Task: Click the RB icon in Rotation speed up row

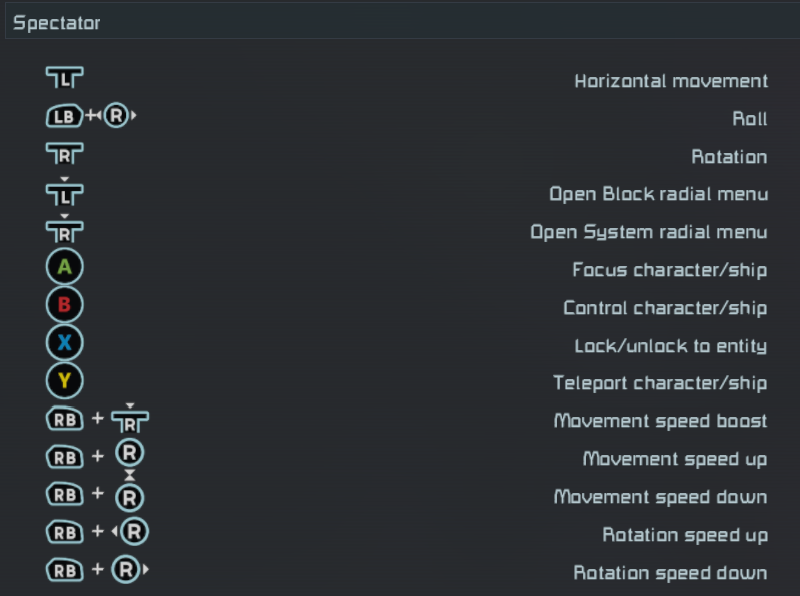Action: pos(64,534)
